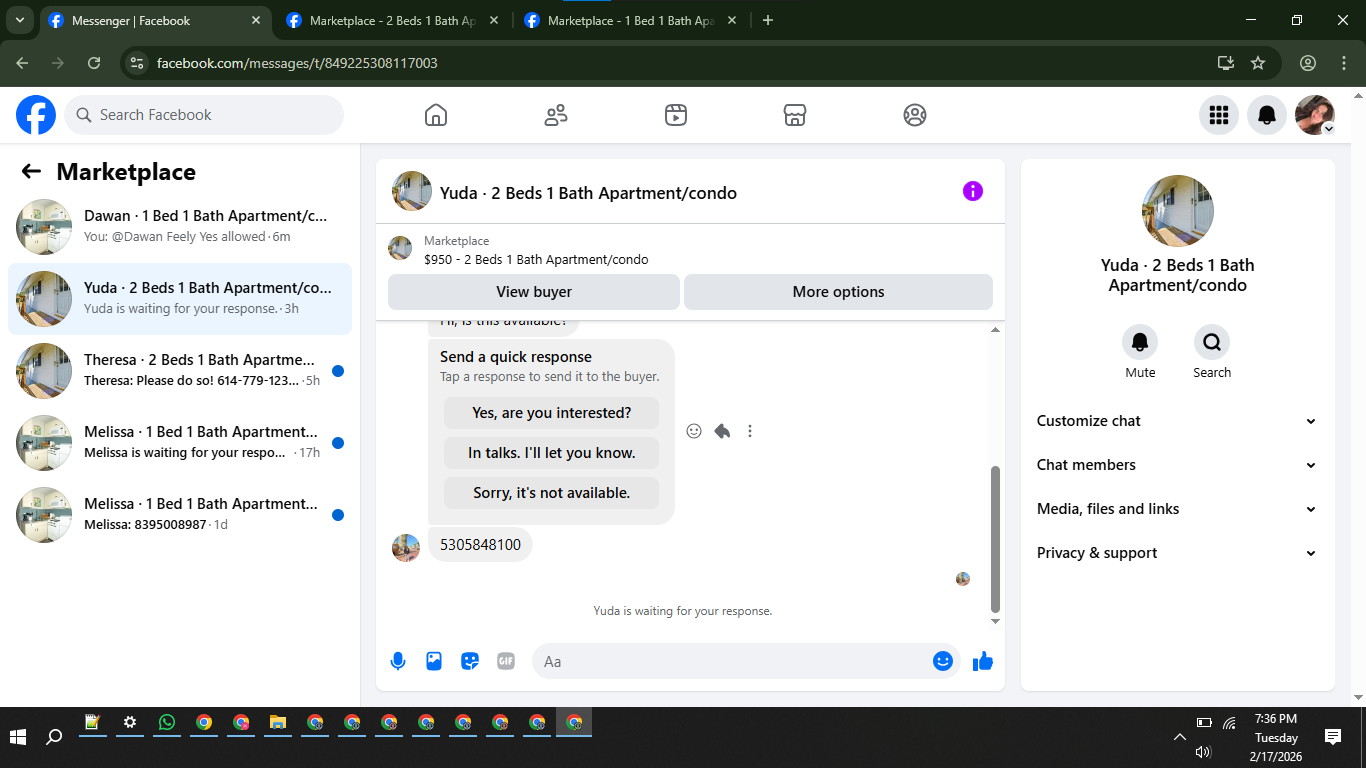This screenshot has height=768, width=1366.
Task: Select the Yuda conversation in list
Action: point(180,299)
